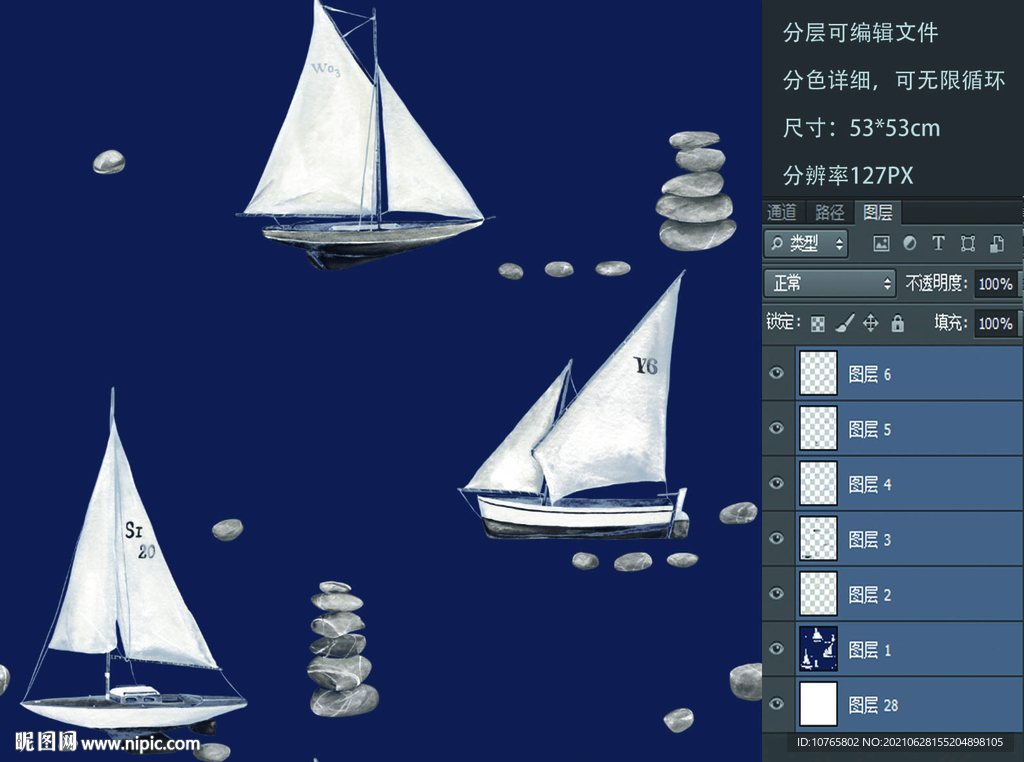Screen dimensions: 1024x762
Task: Enable lock position (move icon)
Action: [x=869, y=323]
